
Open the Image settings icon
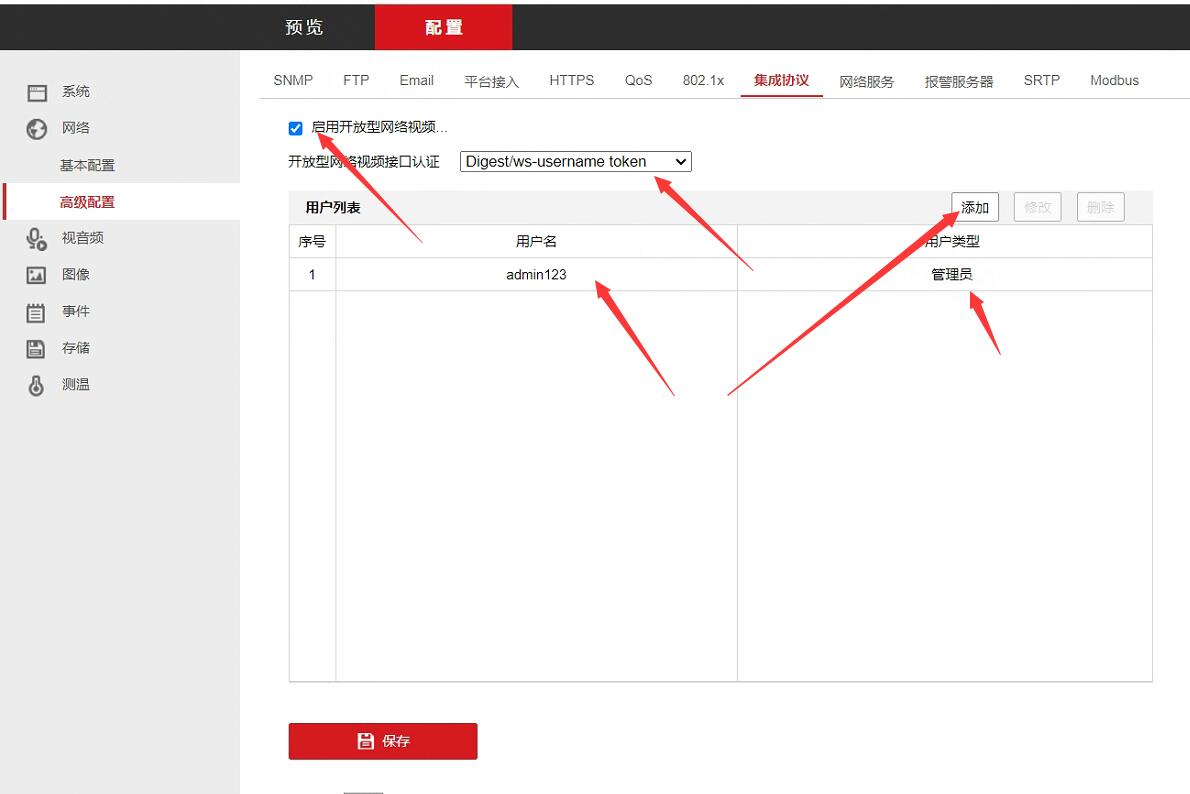point(37,275)
